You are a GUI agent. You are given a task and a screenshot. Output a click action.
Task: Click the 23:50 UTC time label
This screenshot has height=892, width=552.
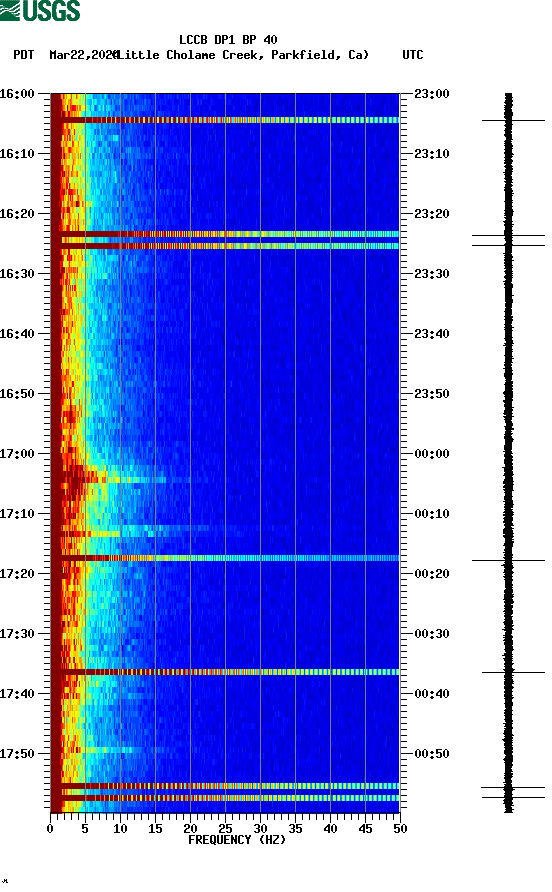432,394
